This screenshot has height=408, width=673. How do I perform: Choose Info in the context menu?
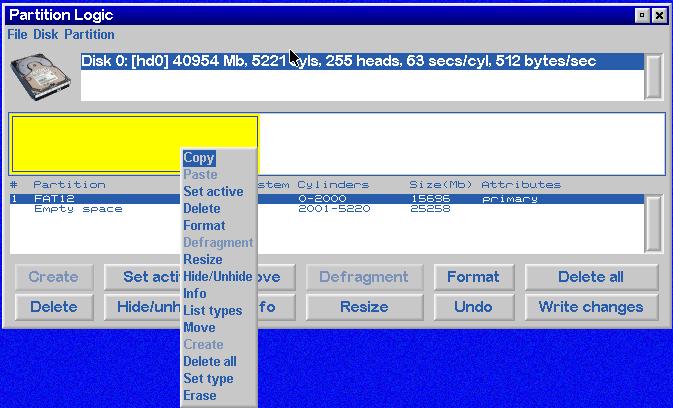[x=195, y=293]
